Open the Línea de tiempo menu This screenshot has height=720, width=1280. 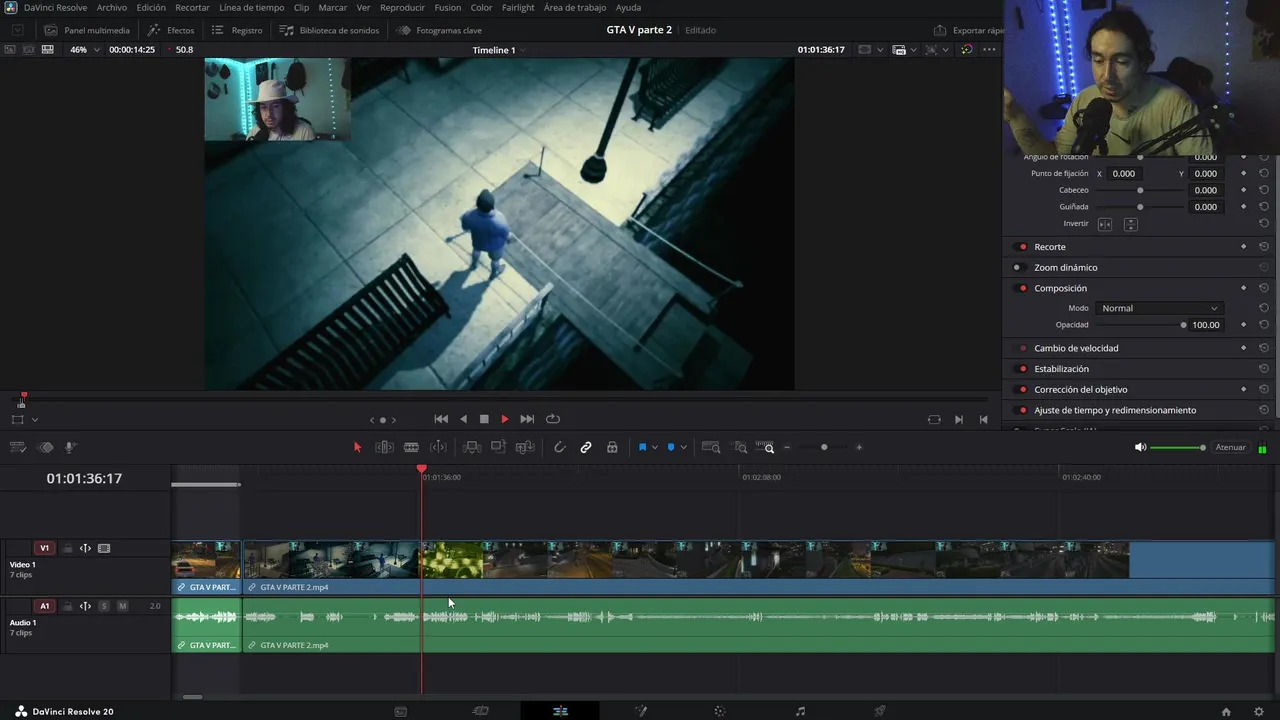pos(252,8)
